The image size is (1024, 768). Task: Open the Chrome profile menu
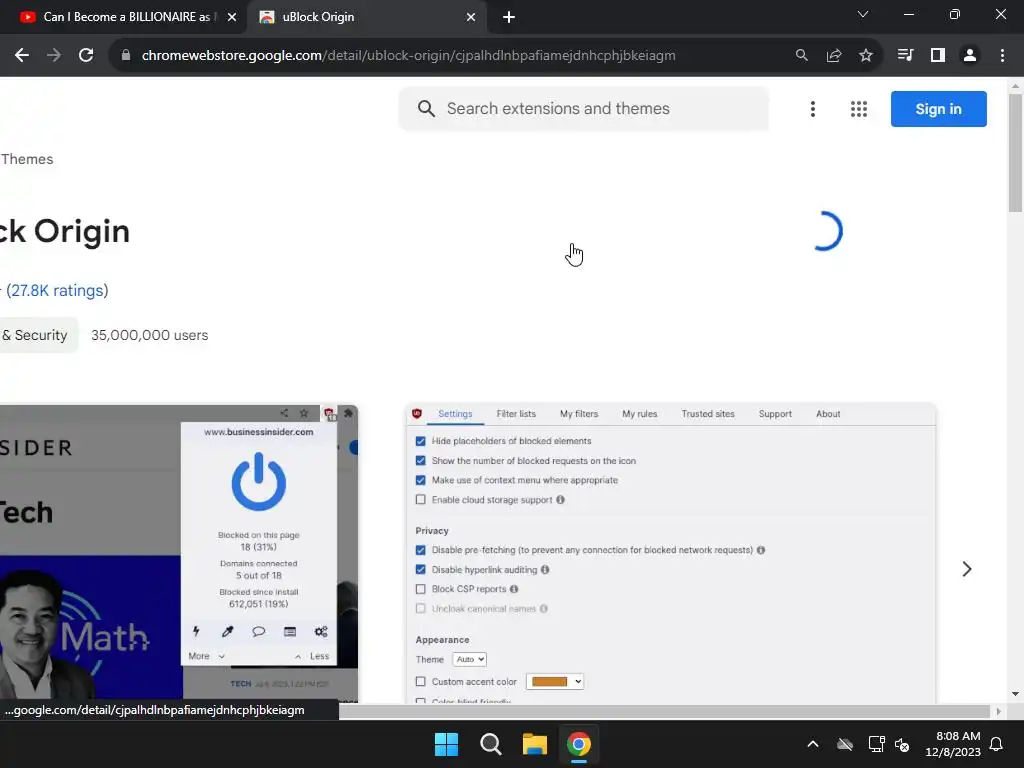coord(970,56)
